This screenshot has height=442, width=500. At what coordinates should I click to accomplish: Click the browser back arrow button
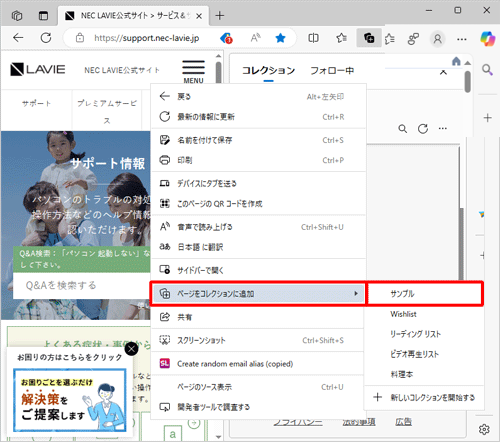(x=18, y=38)
